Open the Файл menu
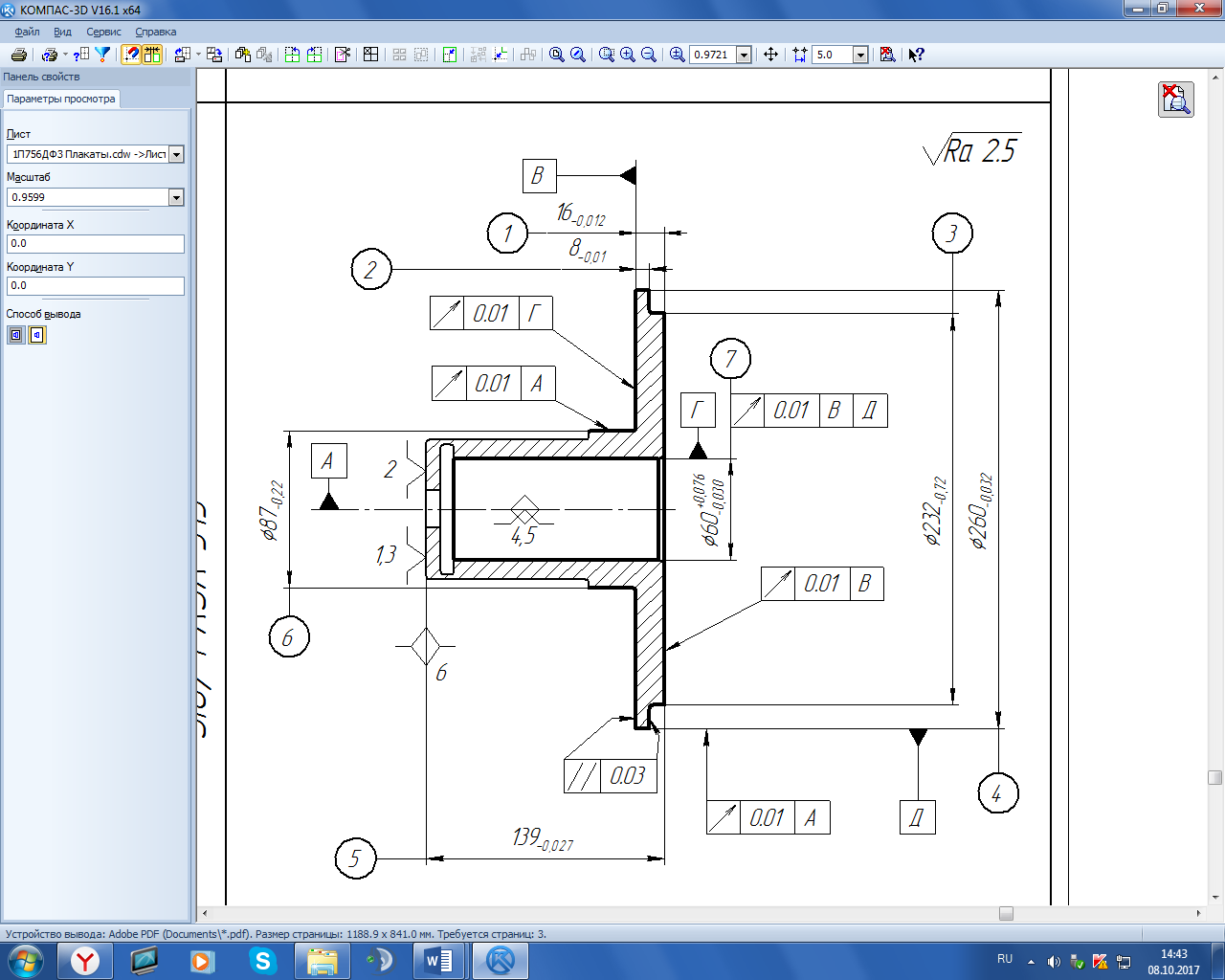The width and height of the screenshot is (1225, 980). coord(27,32)
